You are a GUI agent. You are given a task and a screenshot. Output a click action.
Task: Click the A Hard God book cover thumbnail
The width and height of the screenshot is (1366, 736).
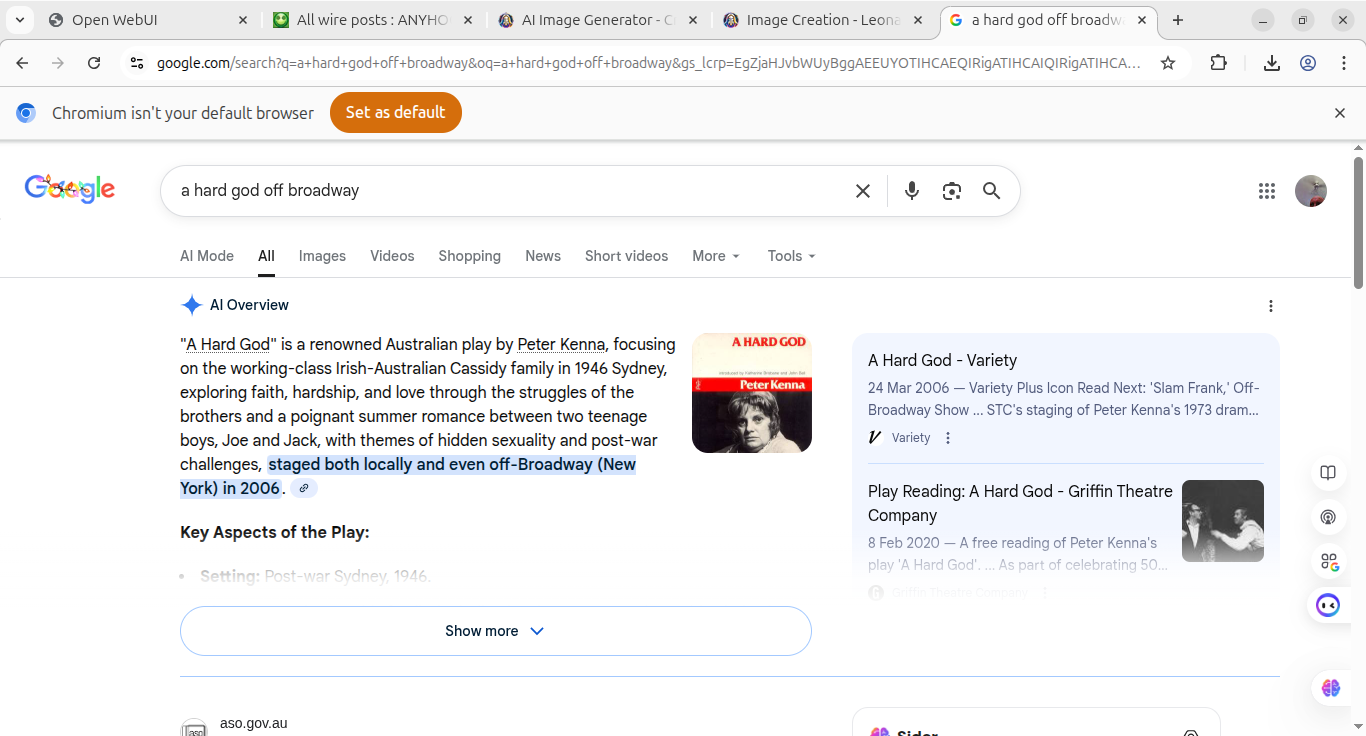click(751, 393)
